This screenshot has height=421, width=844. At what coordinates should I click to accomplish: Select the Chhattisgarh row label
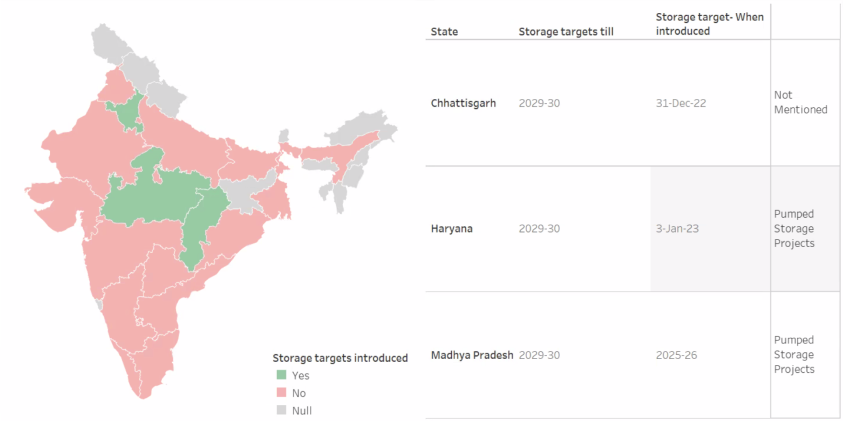coord(467,103)
